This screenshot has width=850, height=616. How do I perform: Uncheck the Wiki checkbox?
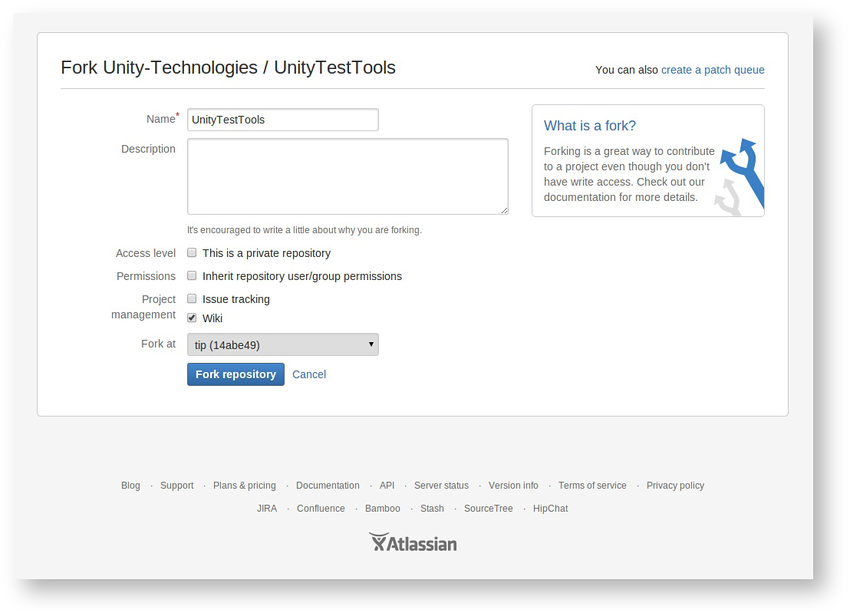[x=192, y=318]
